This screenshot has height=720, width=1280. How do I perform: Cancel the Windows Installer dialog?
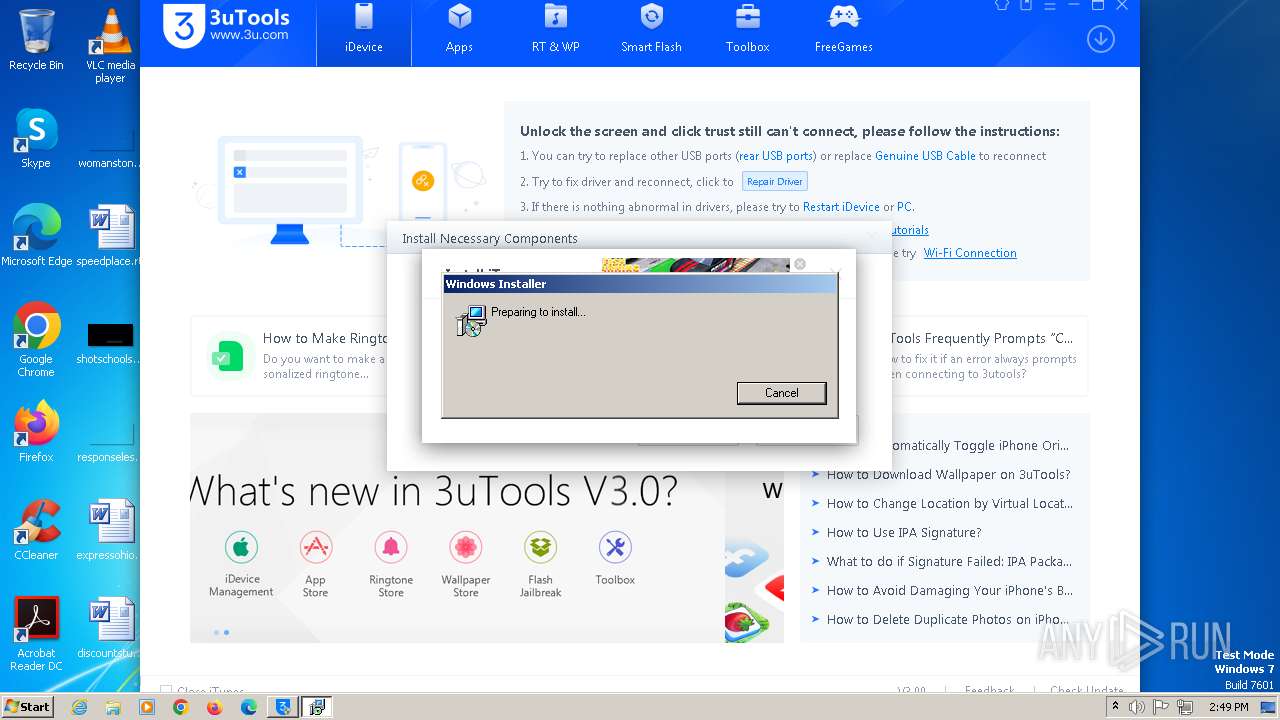point(781,393)
